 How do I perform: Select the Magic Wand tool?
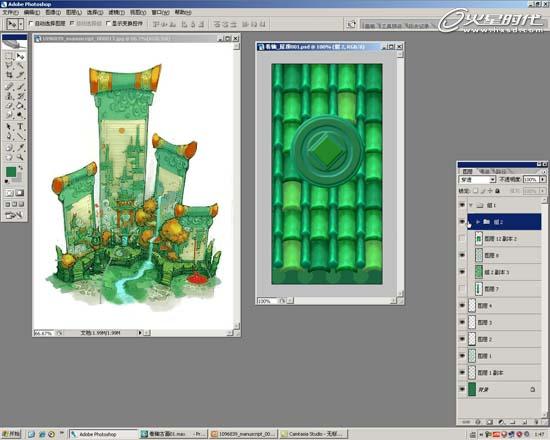[20, 66]
